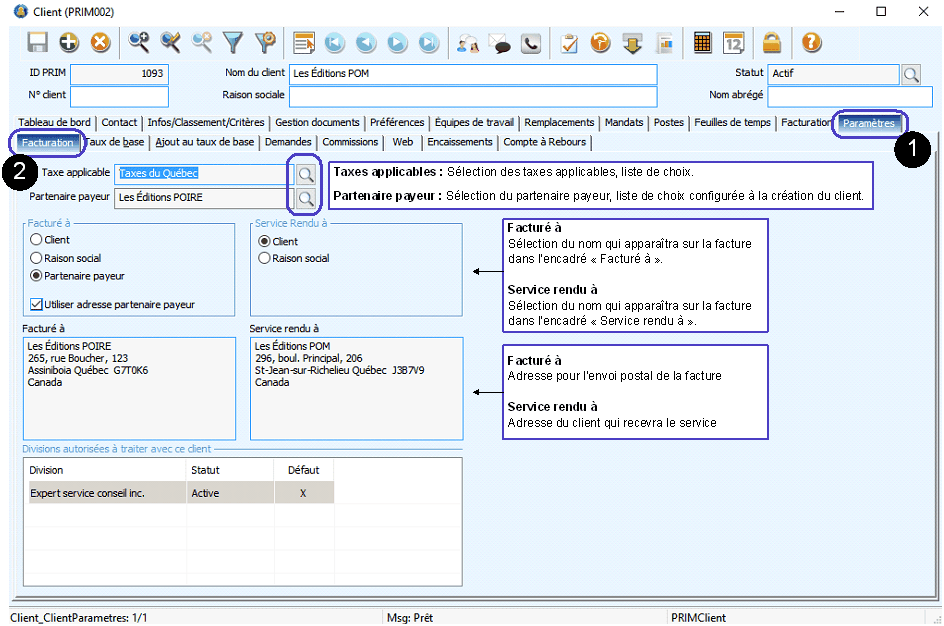
Task: Click the padlock Lock icon
Action: [x=771, y=42]
